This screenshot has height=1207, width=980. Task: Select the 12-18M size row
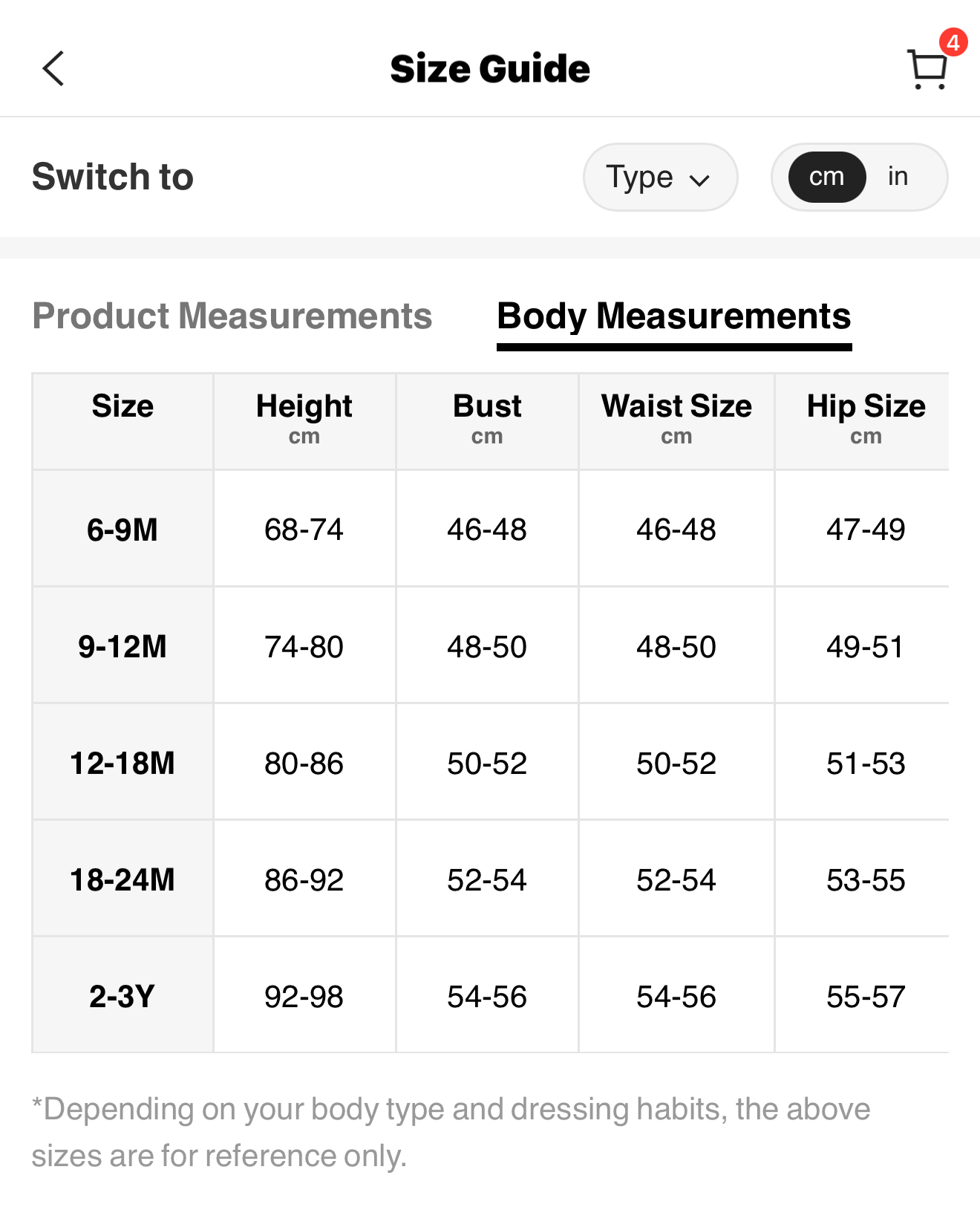click(122, 763)
